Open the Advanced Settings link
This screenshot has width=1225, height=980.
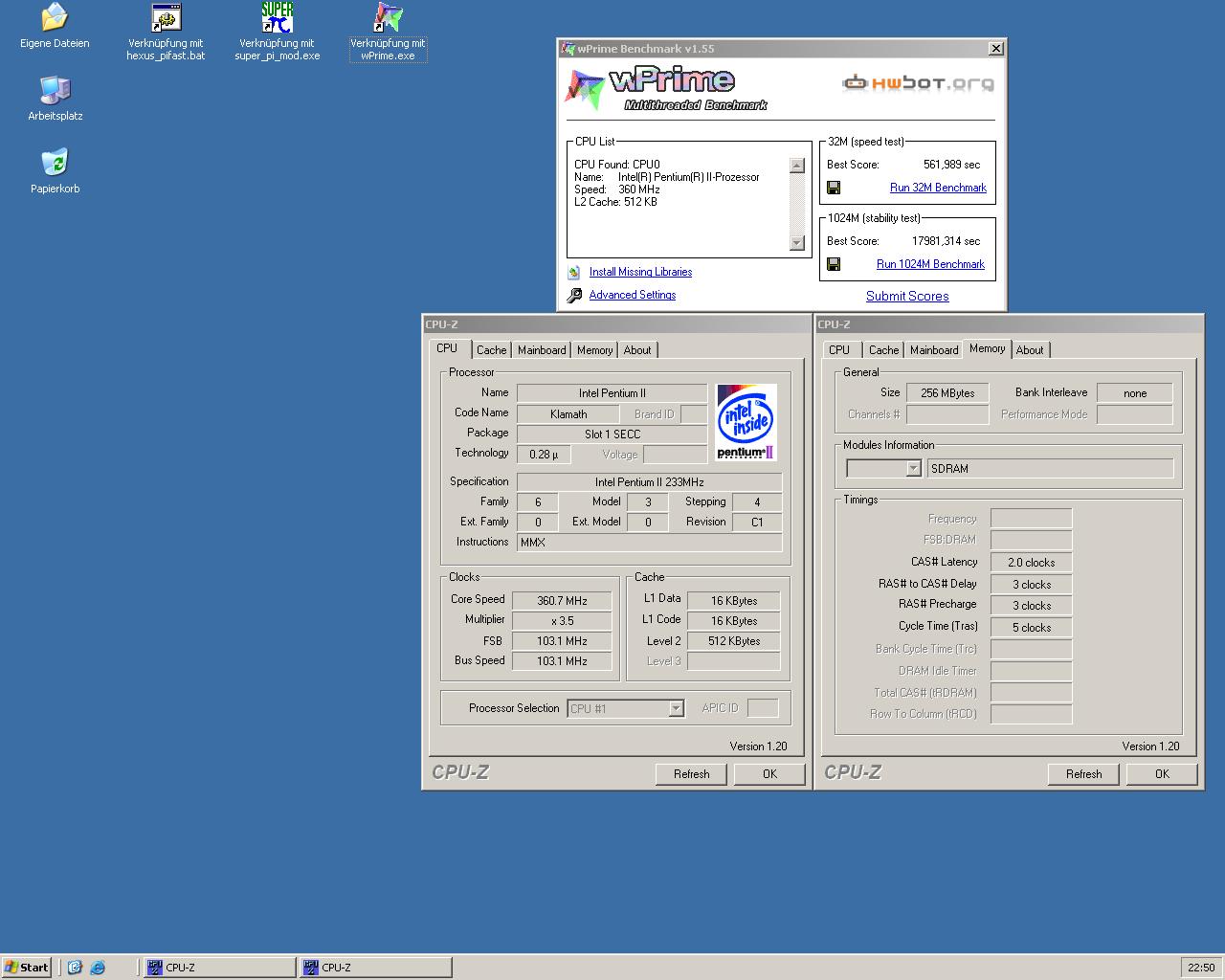[x=632, y=295]
